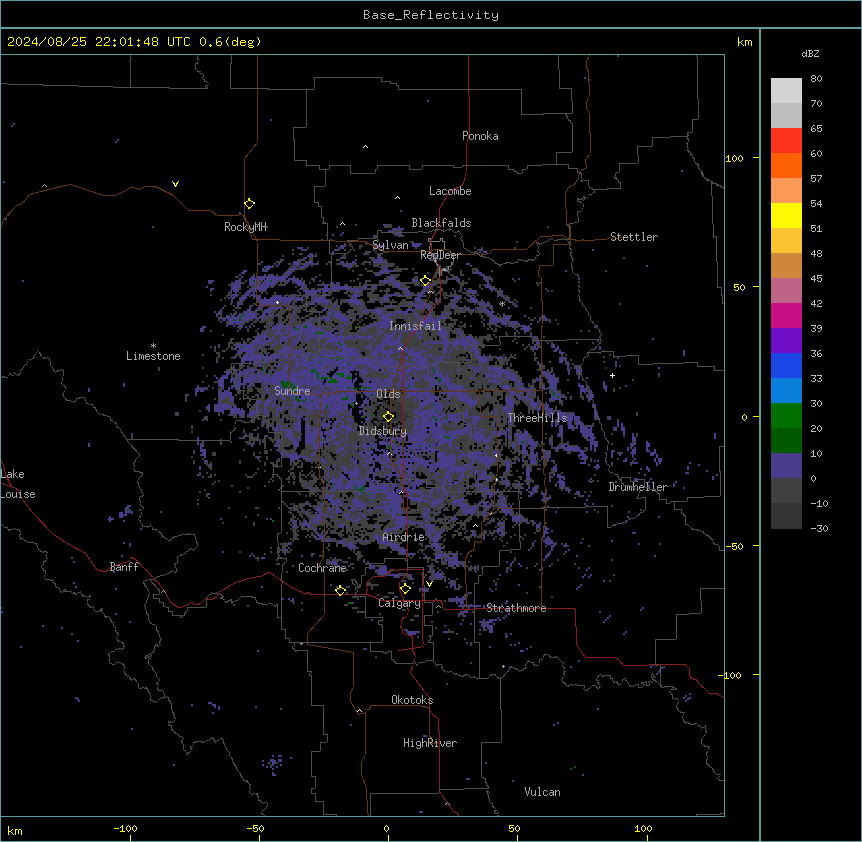The width and height of the screenshot is (862, 842).
Task: Click the yellow marker near RockyMH
Action: (x=250, y=204)
